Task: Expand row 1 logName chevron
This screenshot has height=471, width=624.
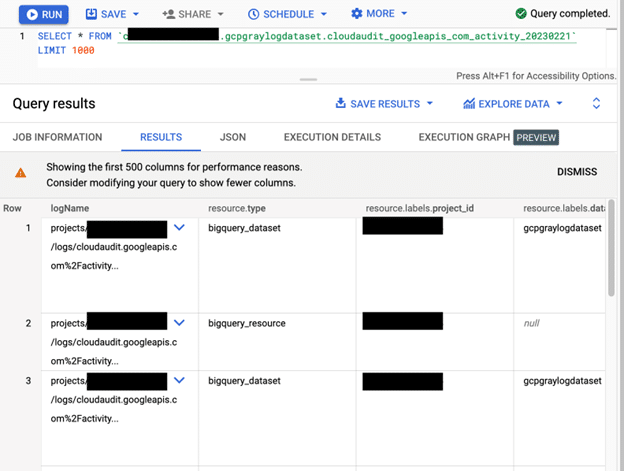Action: click(x=179, y=228)
